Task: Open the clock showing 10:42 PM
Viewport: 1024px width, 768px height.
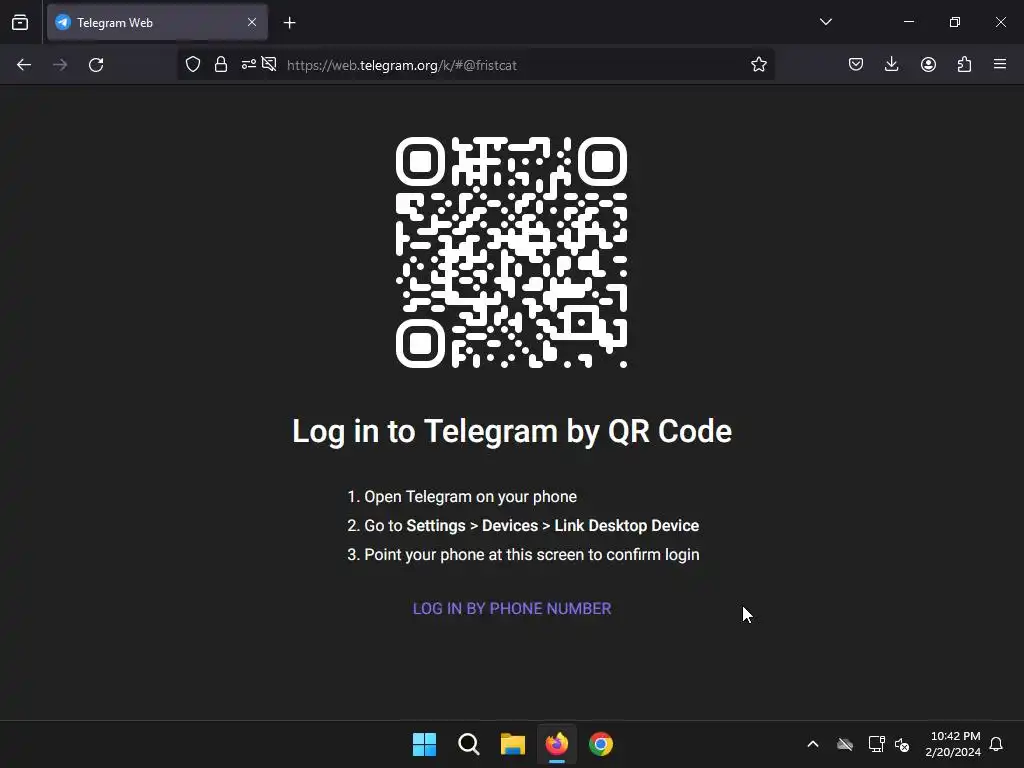Action: tap(953, 744)
